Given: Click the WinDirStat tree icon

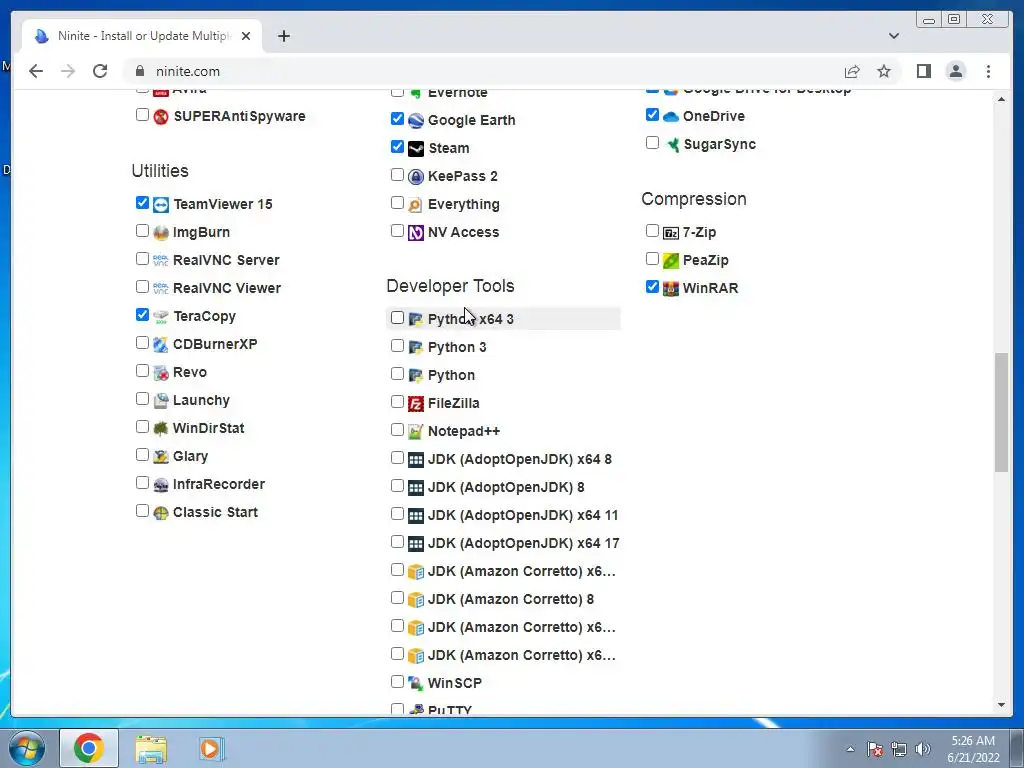Looking at the screenshot, I should 161,428.
